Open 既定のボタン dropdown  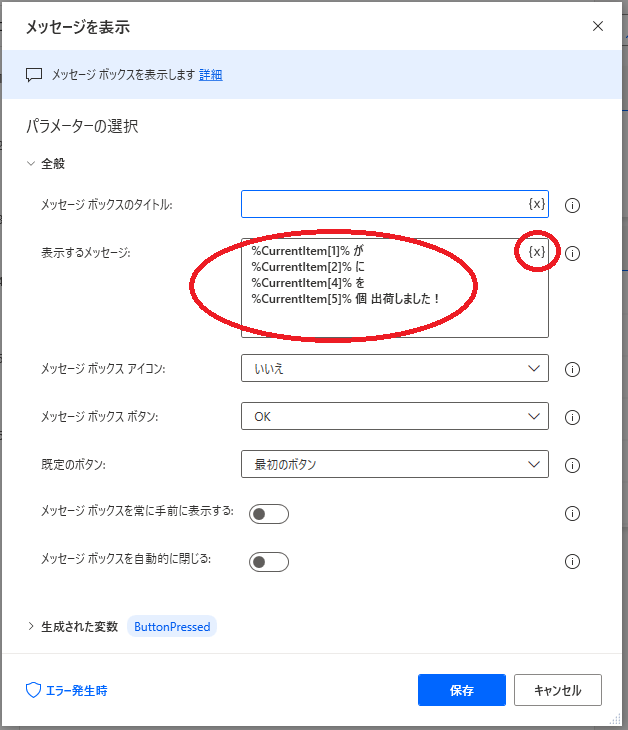pos(394,464)
